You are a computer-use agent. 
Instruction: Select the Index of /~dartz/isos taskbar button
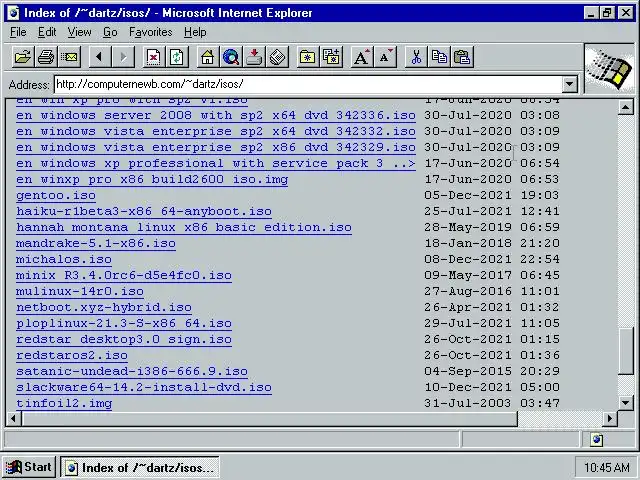[x=140, y=468]
